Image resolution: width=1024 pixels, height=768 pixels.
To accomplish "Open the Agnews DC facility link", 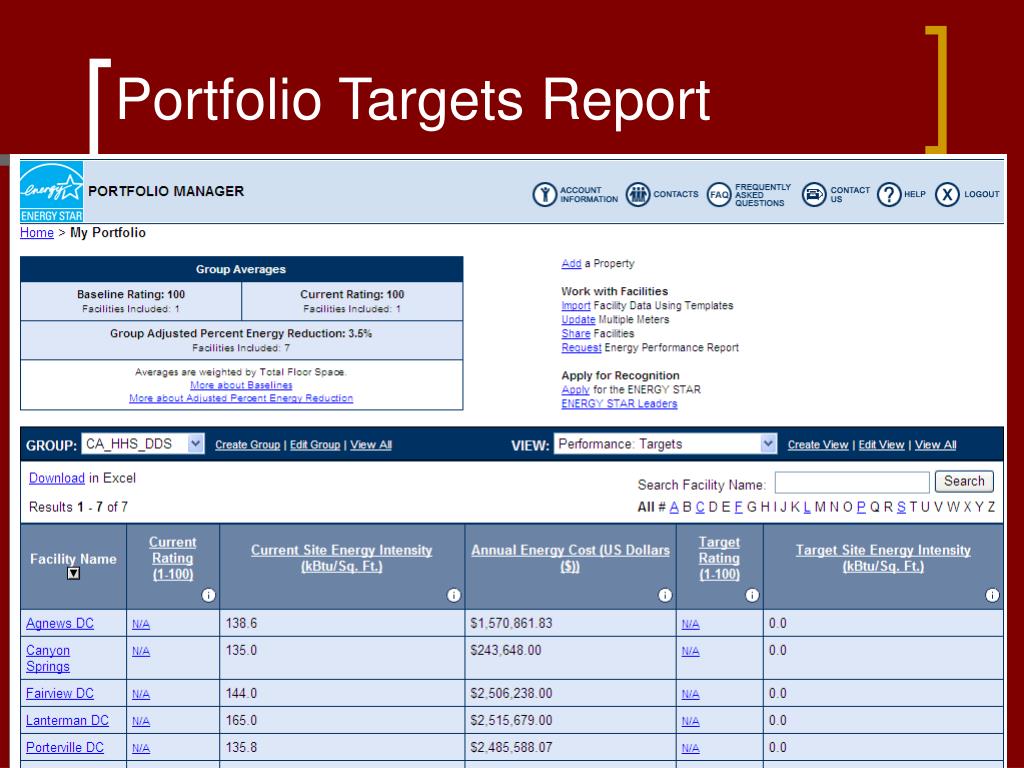I will pyautogui.click(x=60, y=624).
